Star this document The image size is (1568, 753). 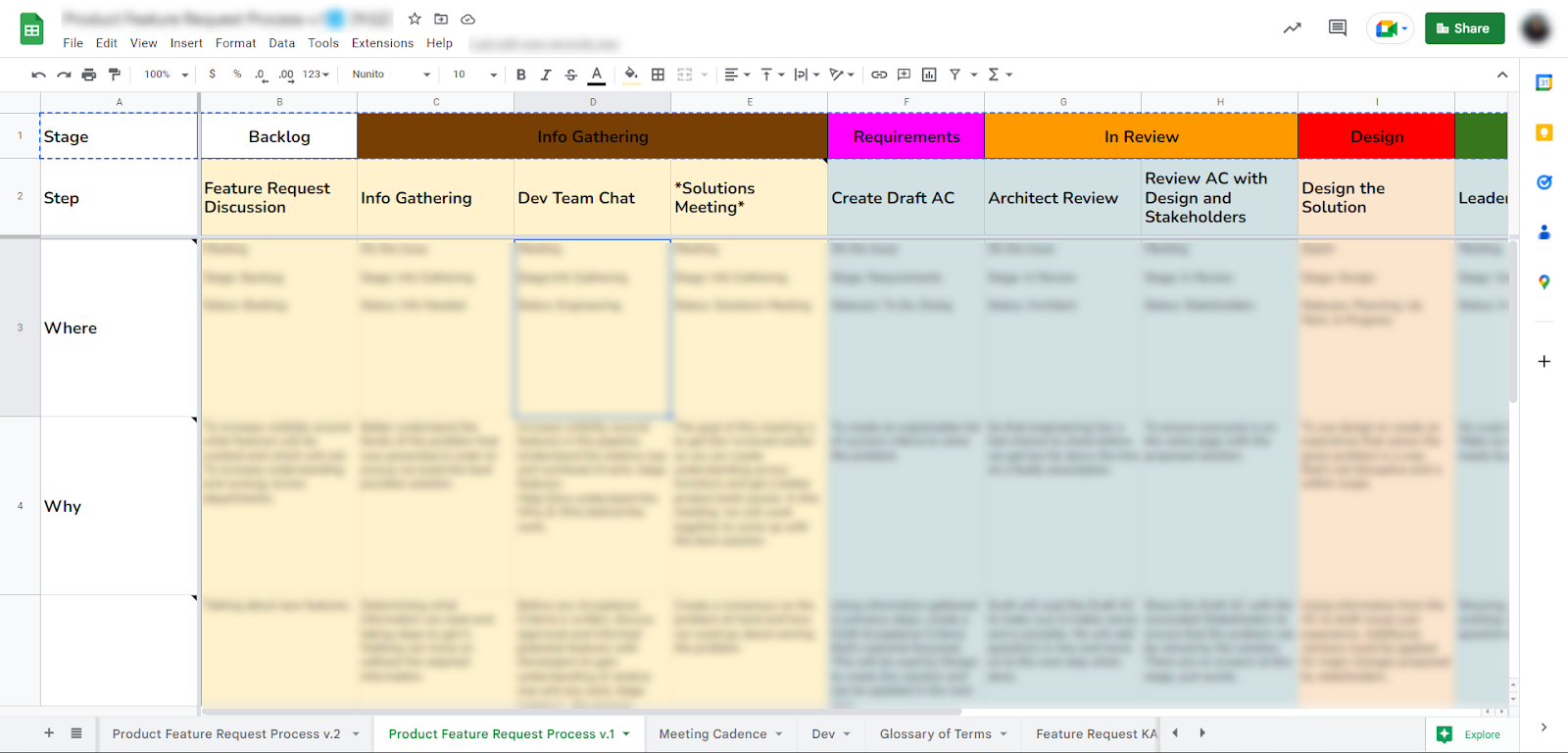pos(415,19)
